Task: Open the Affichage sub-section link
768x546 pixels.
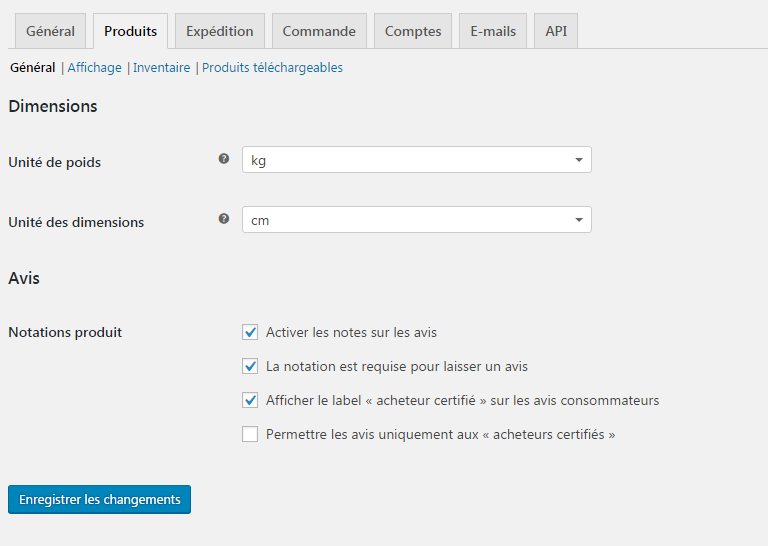Action: click(94, 68)
